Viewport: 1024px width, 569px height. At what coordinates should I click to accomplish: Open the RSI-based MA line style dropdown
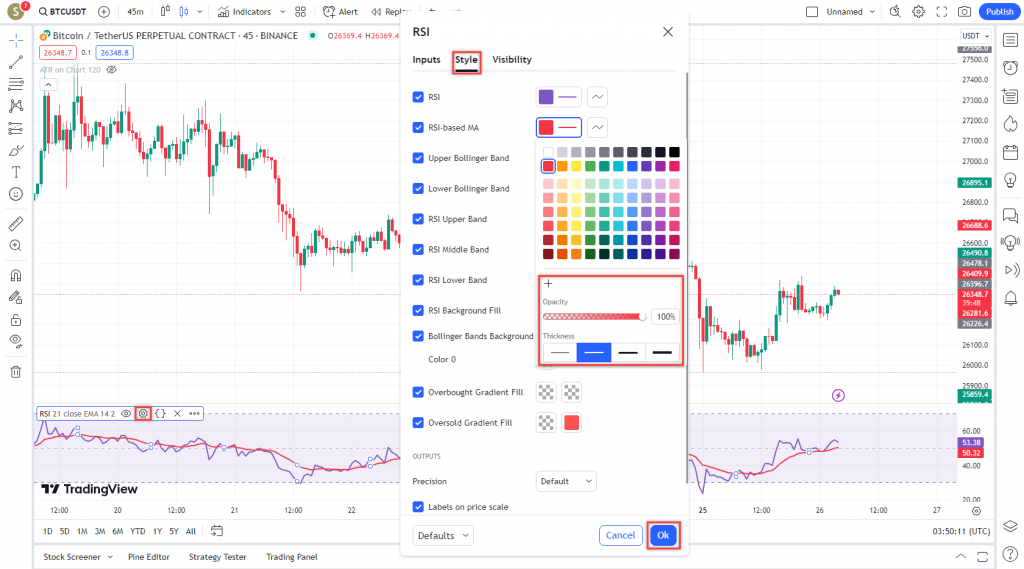[x=597, y=127]
